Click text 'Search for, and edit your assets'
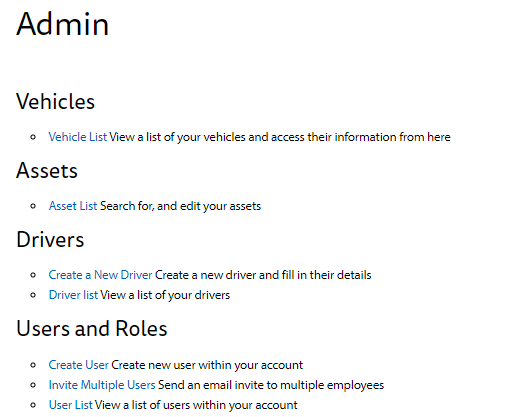 (x=180, y=206)
